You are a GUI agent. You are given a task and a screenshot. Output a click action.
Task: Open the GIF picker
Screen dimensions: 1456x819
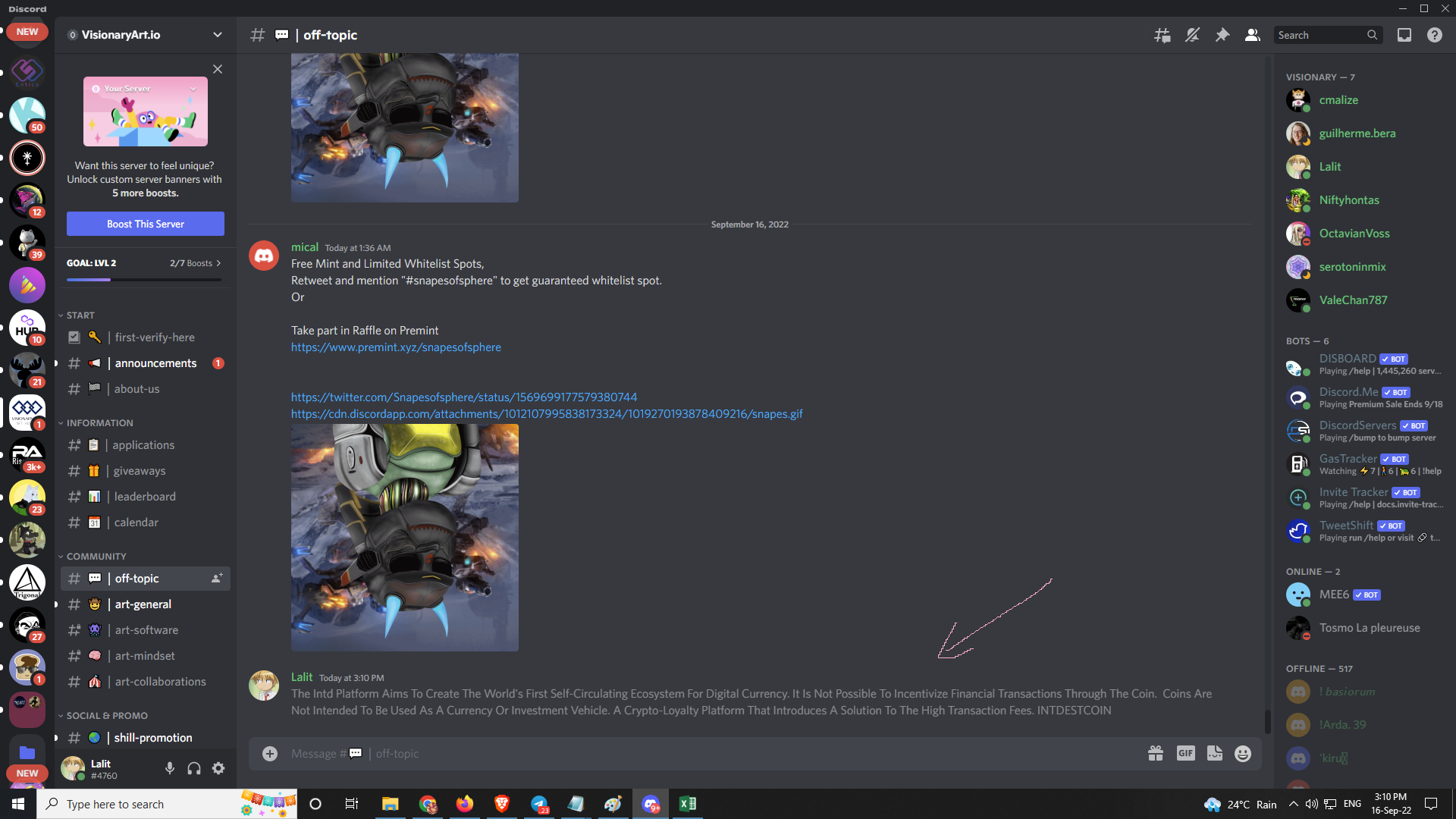(1186, 754)
